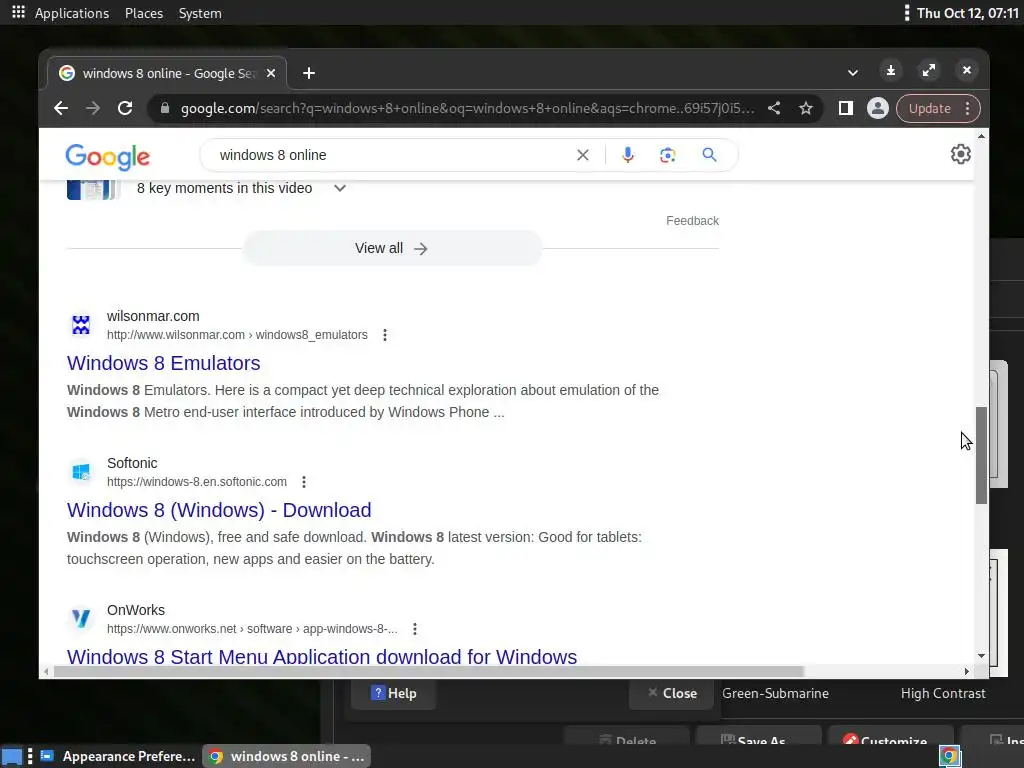Image resolution: width=1024 pixels, height=768 pixels.
Task: Switch to Appearance Preferences taskbar item
Action: pyautogui.click(x=118, y=756)
